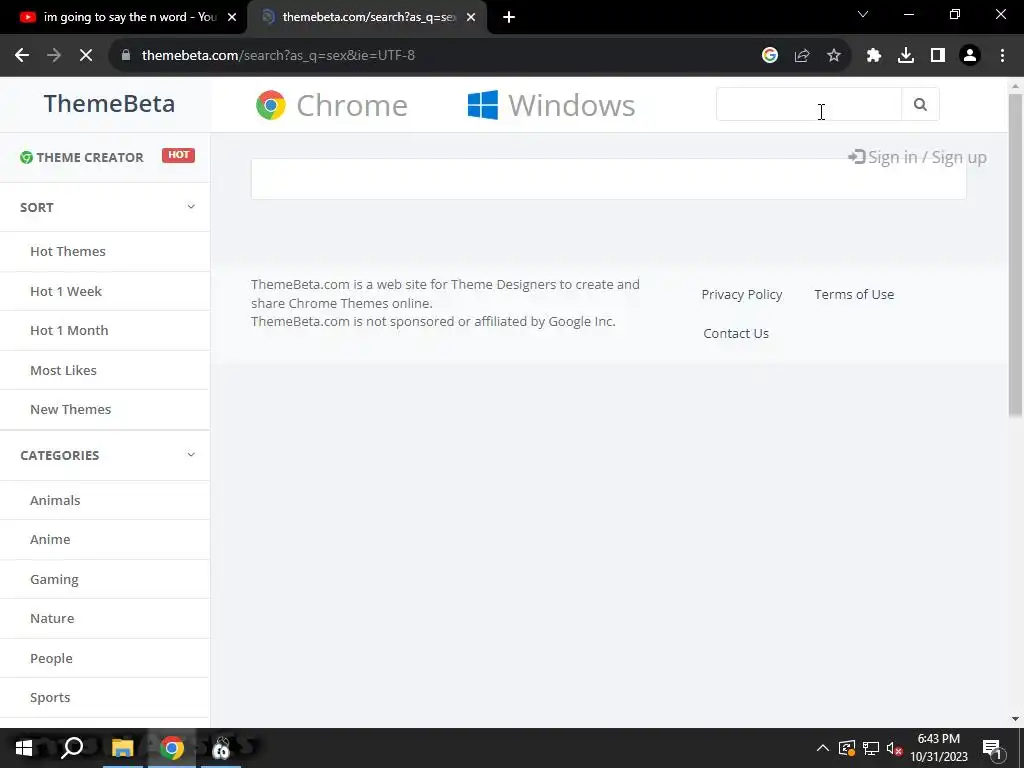1024x768 pixels.
Task: Stop loading the page with the X button
Action: 86,56
